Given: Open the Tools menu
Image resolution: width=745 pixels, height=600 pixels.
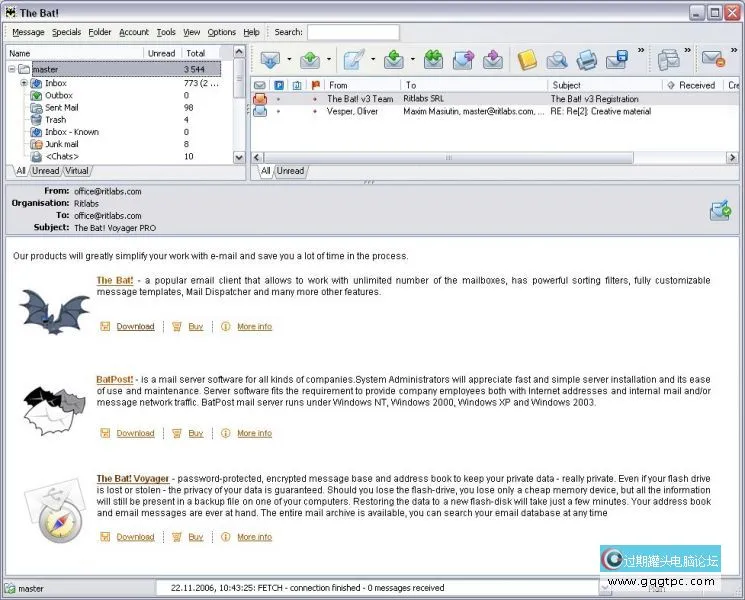Looking at the screenshot, I should pyautogui.click(x=166, y=32).
